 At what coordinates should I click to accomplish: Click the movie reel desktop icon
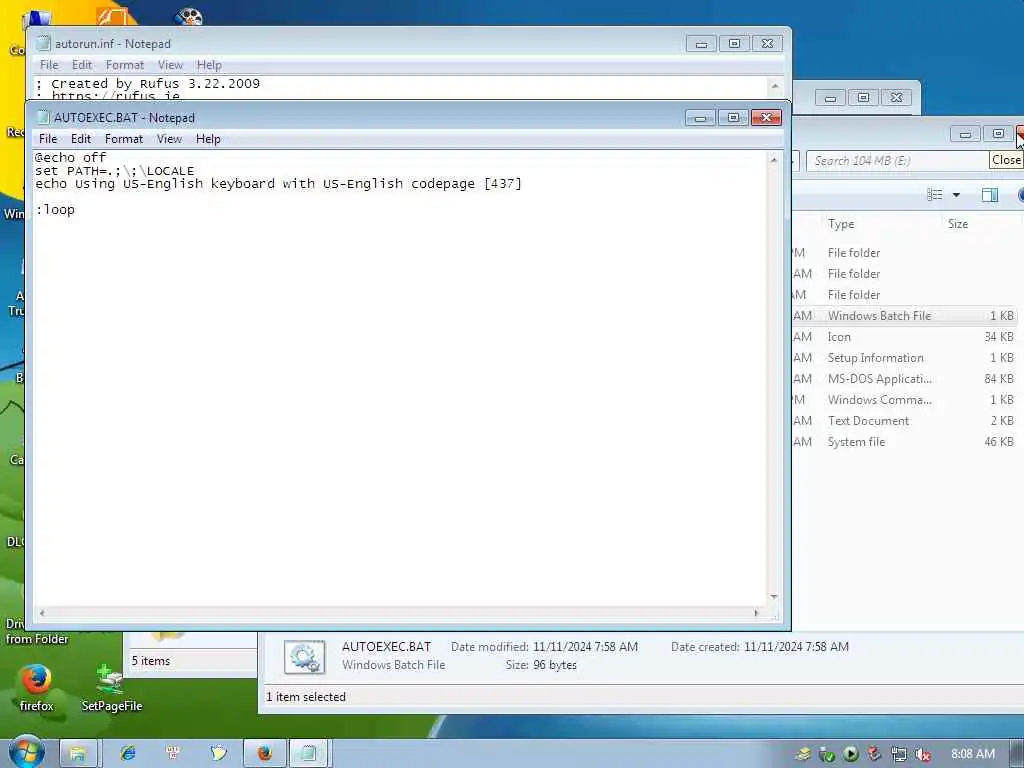pyautogui.click(x=188, y=16)
